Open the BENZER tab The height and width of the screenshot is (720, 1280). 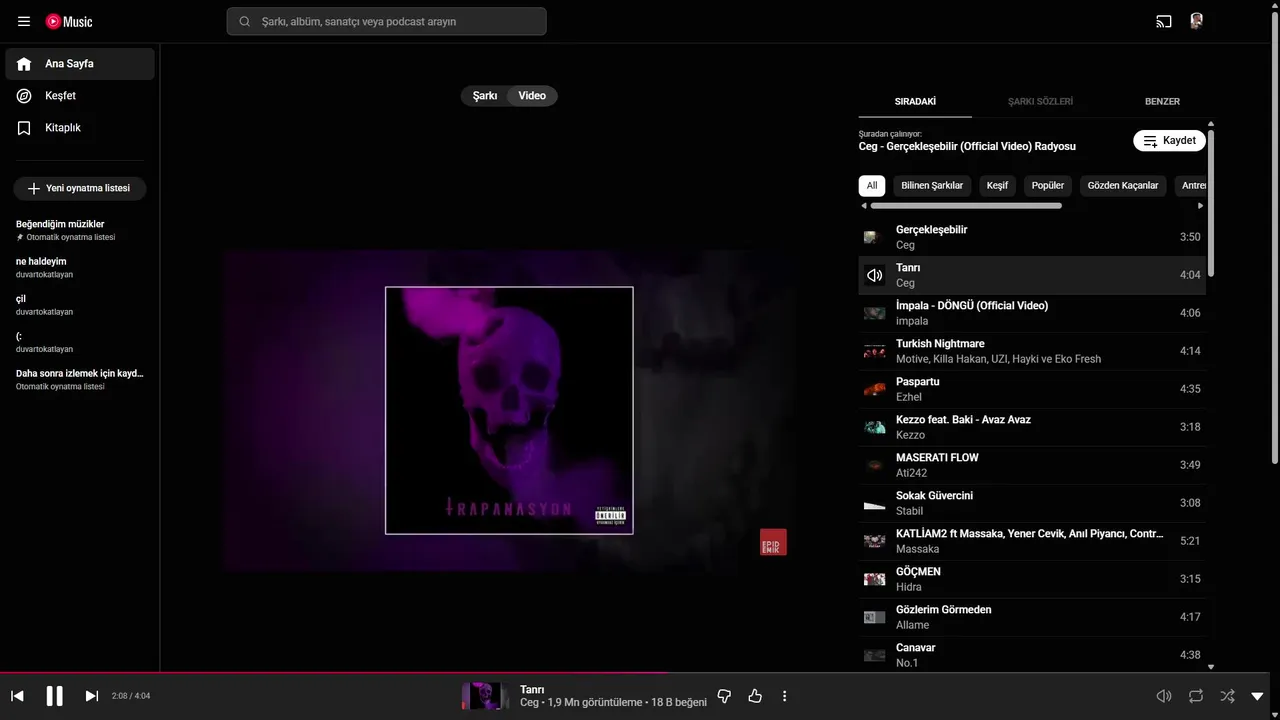[x=1162, y=101]
